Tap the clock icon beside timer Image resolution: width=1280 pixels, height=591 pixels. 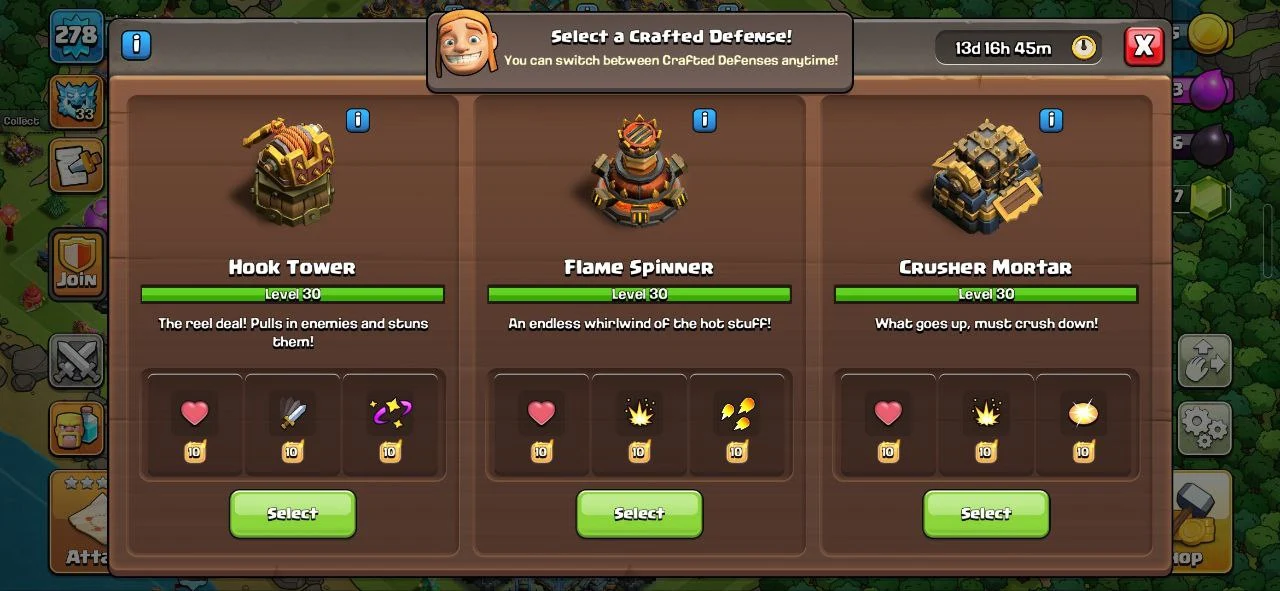pos(1084,47)
